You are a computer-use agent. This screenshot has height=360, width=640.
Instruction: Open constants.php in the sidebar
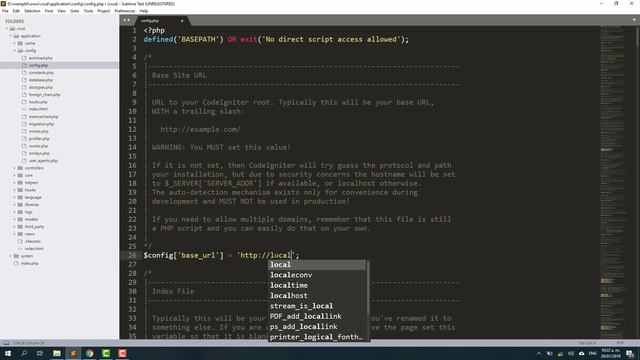[41, 73]
